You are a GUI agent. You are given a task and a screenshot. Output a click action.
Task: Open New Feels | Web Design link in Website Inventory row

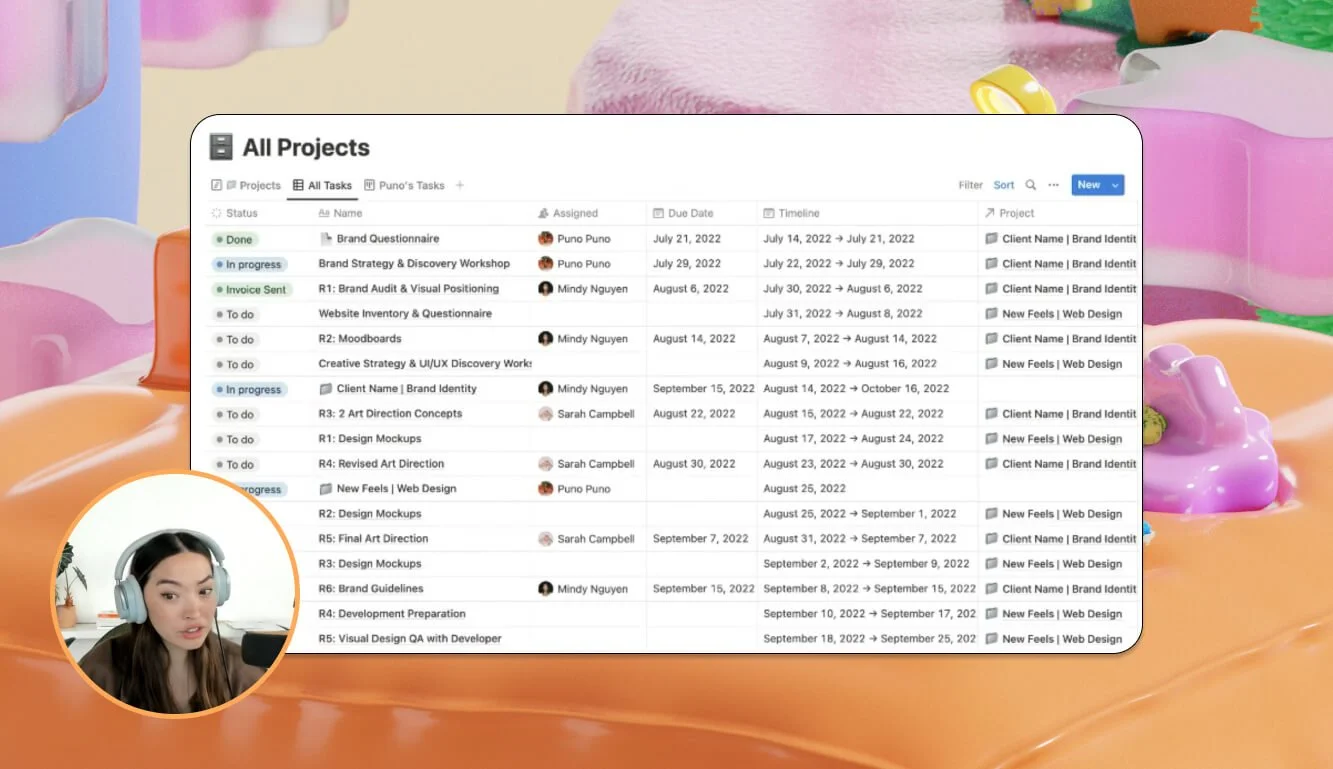1062,314
